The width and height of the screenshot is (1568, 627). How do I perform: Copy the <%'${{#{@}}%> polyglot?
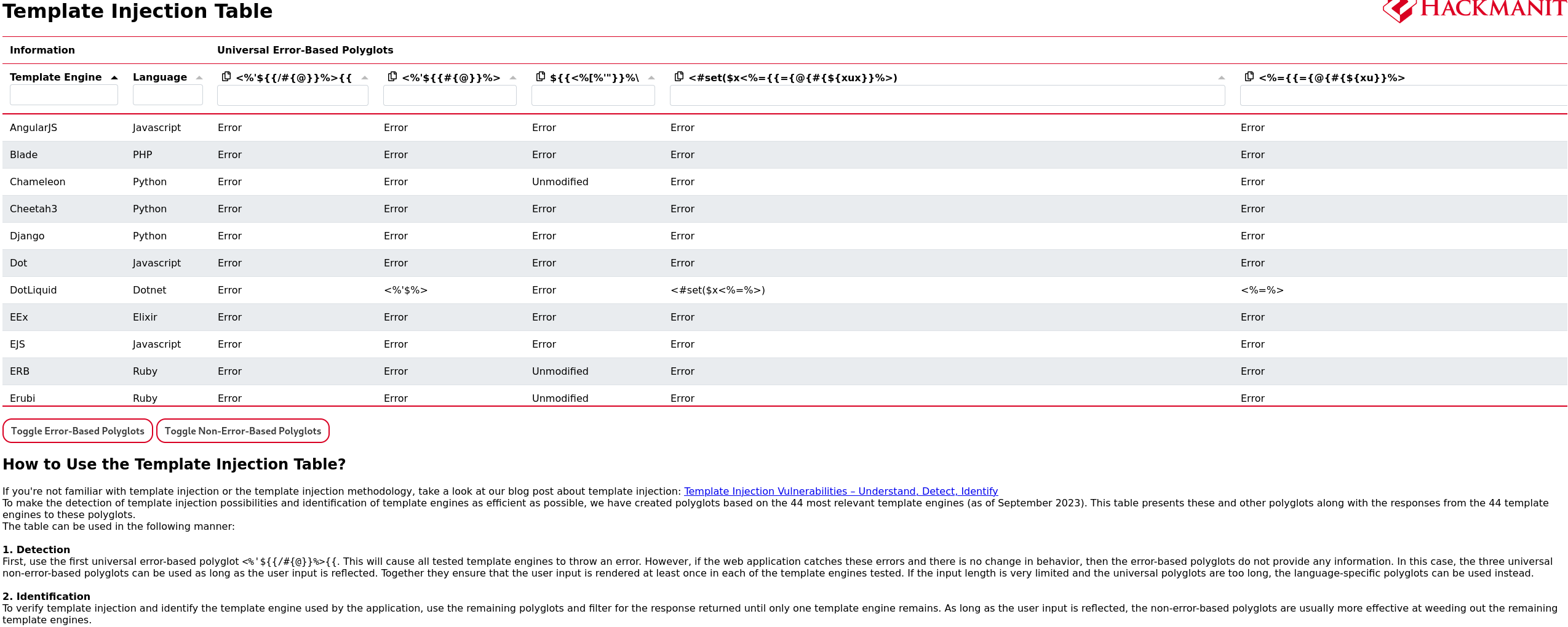click(x=392, y=76)
